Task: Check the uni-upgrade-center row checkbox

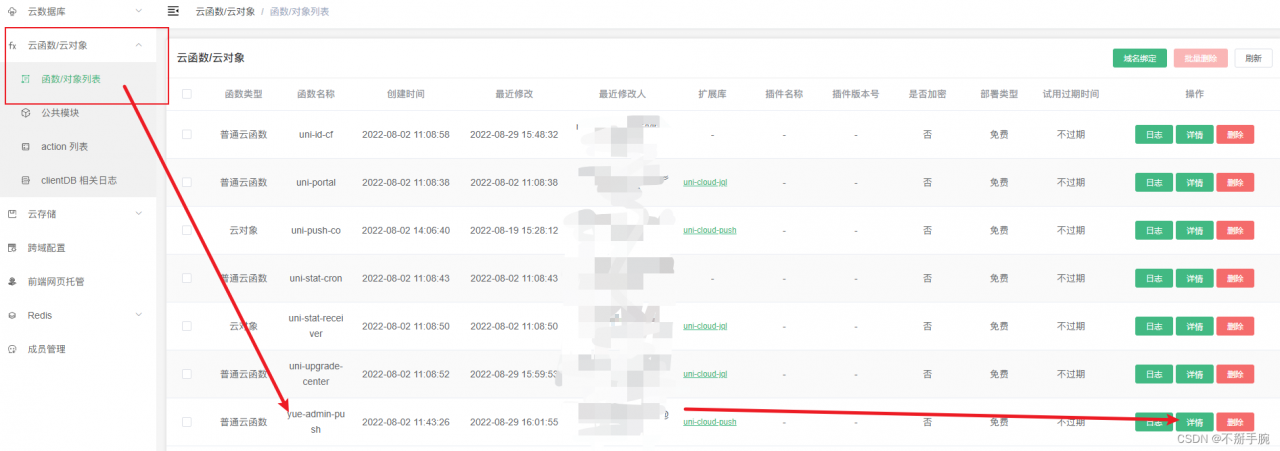Action: [187, 374]
